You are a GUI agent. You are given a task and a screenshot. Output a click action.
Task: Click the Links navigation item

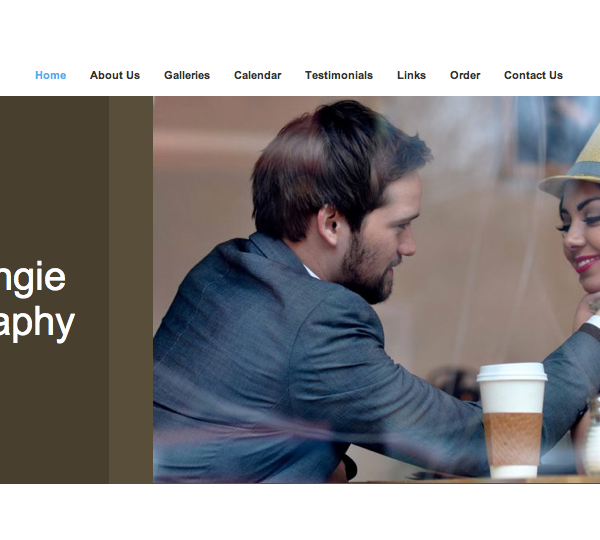(x=411, y=75)
